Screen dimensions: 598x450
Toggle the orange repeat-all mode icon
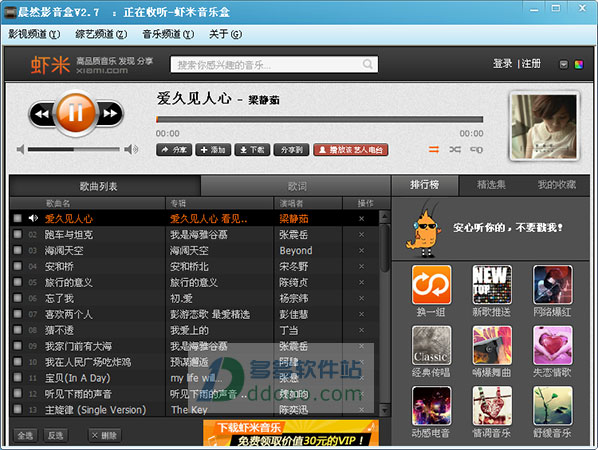pyautogui.click(x=434, y=149)
